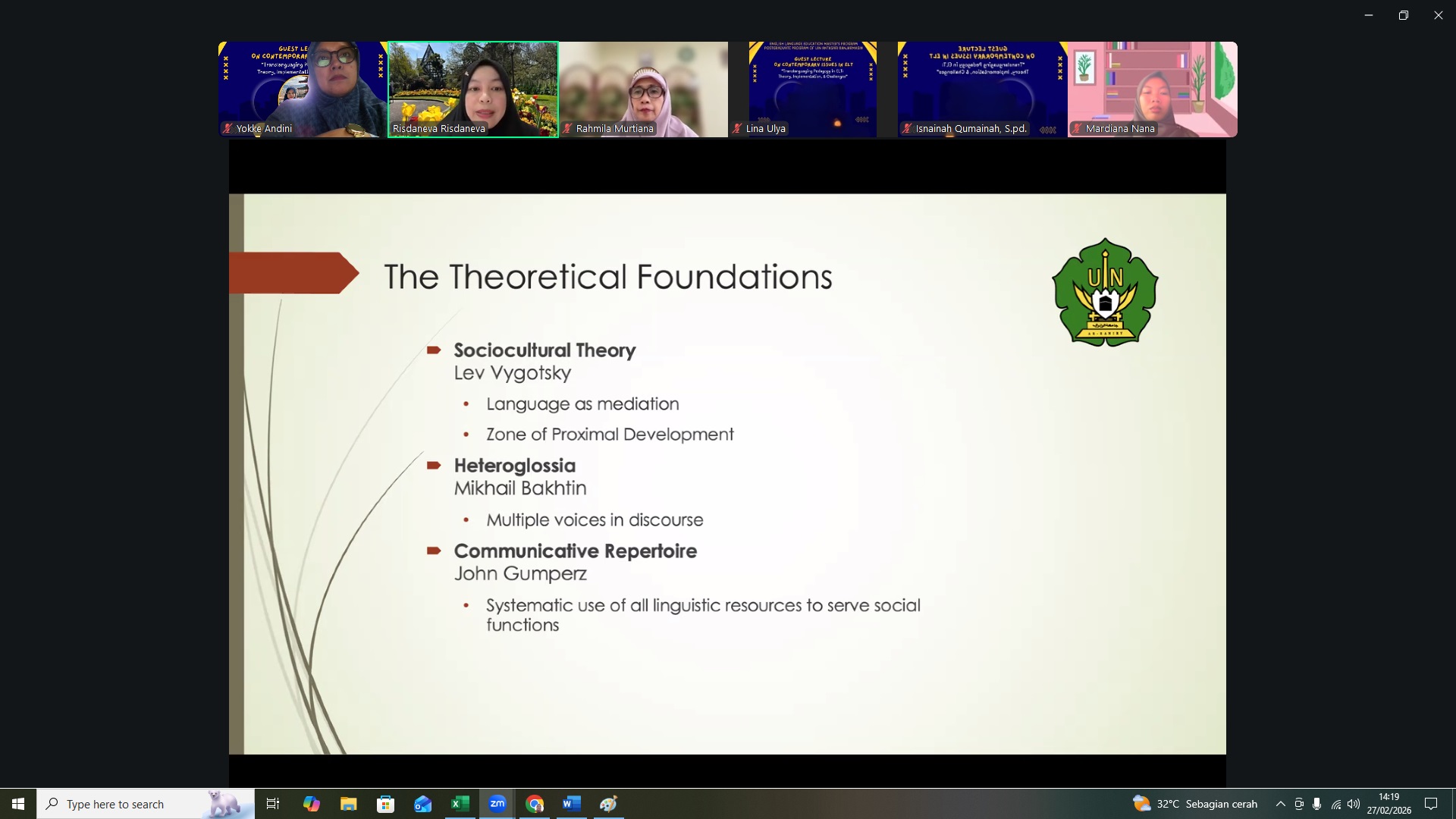Click the muted mic icon beside Rahmila Murtiana
Screen dimensions: 1456x819
click(567, 128)
